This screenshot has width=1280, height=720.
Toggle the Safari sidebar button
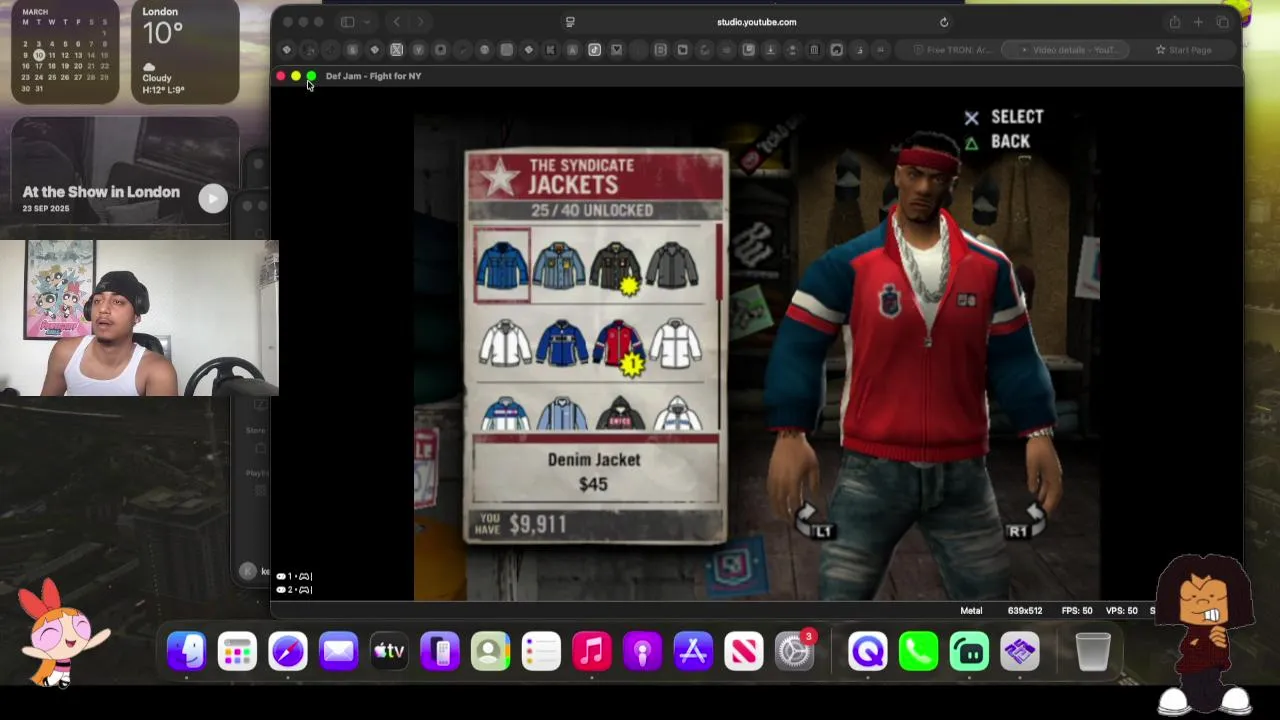coord(347,22)
